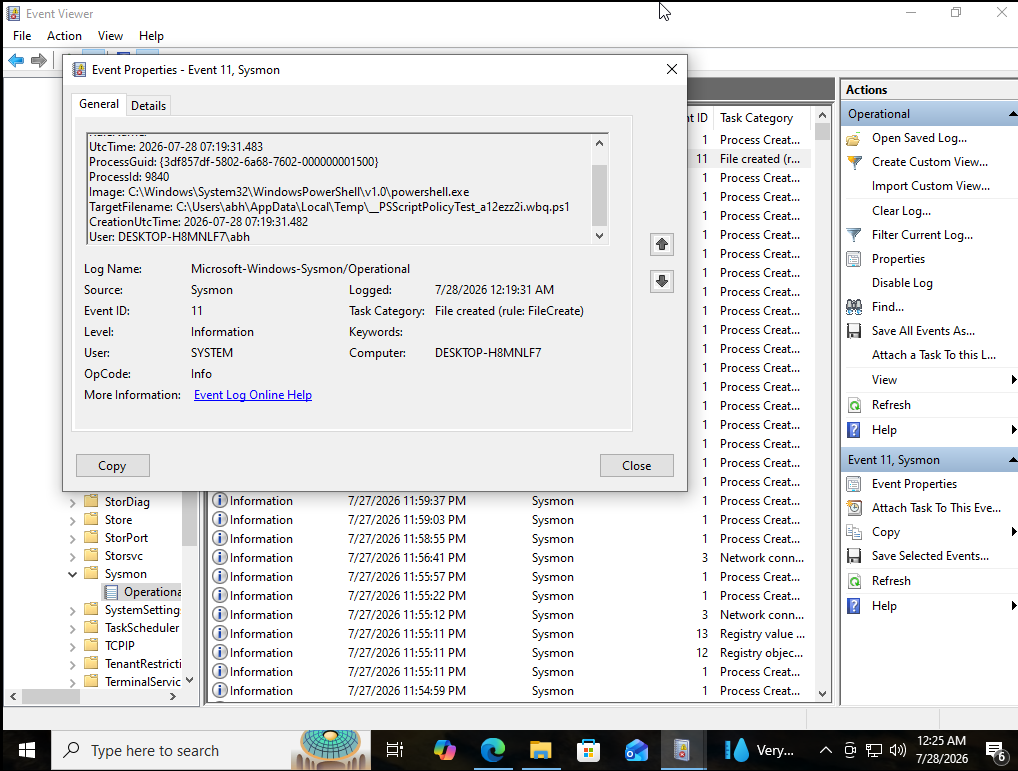The height and width of the screenshot is (771, 1018).
Task: Open the File menu
Action: (x=22, y=36)
